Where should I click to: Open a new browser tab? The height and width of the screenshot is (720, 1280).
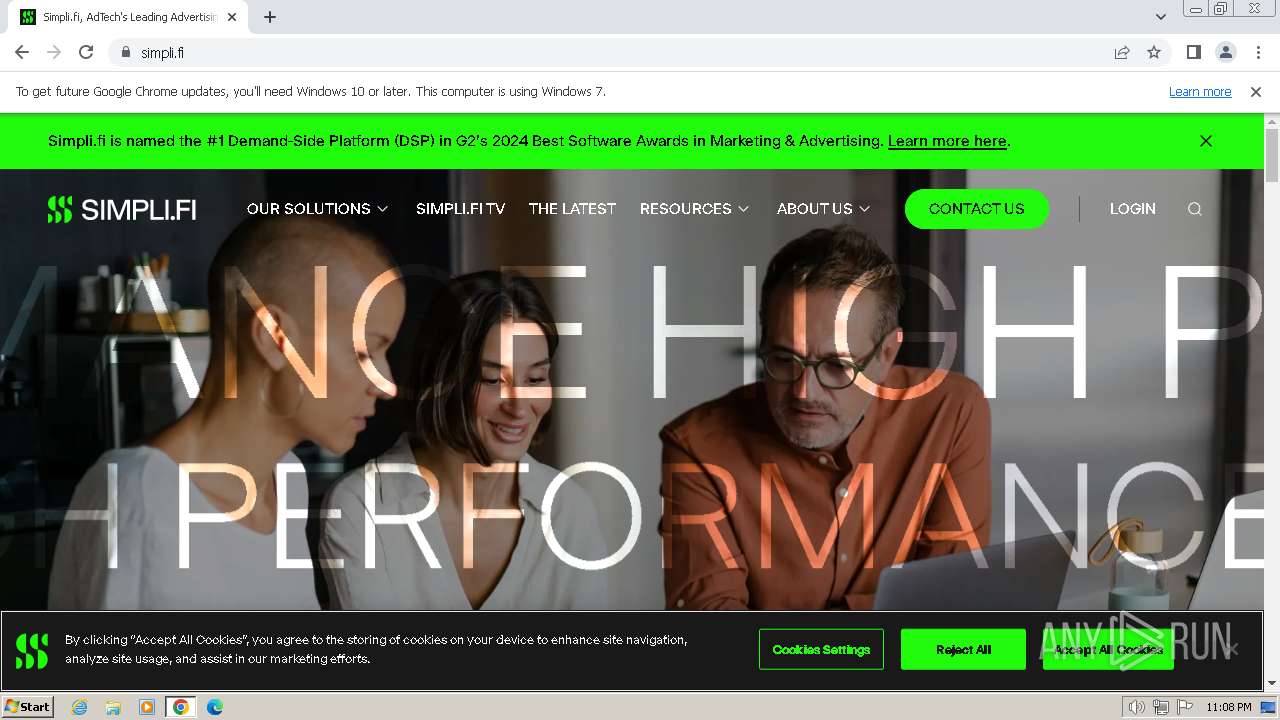tap(270, 17)
